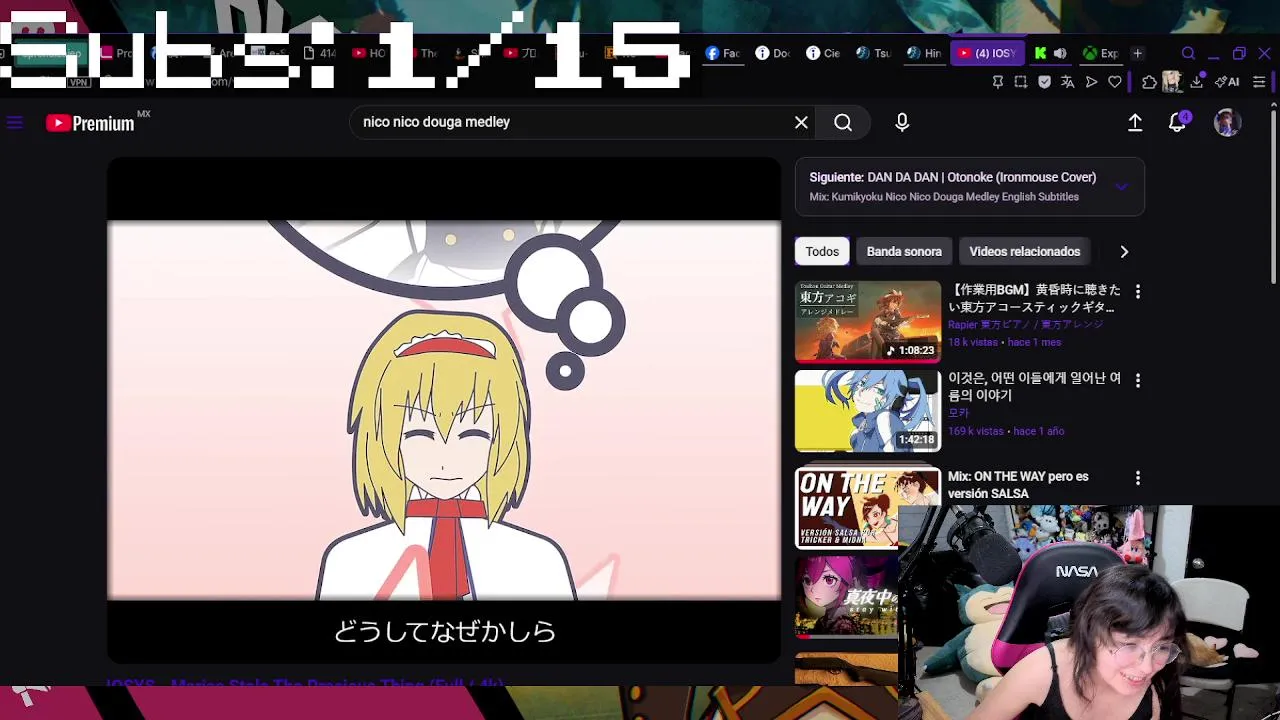Expand the Siguiente mix playlist panel
Viewport: 1280px width, 720px height.
point(1121,186)
